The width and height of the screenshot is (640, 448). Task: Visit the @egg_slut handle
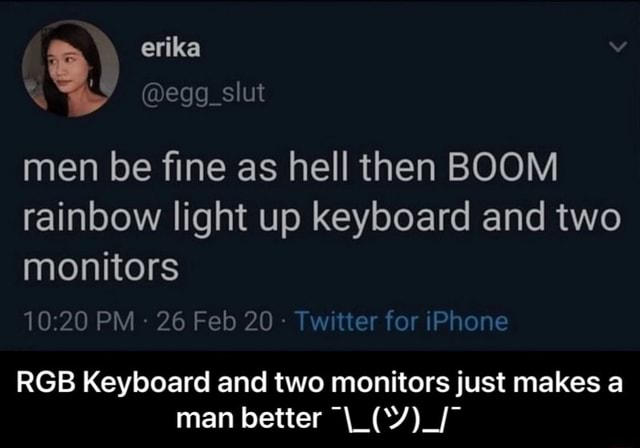(x=203, y=93)
